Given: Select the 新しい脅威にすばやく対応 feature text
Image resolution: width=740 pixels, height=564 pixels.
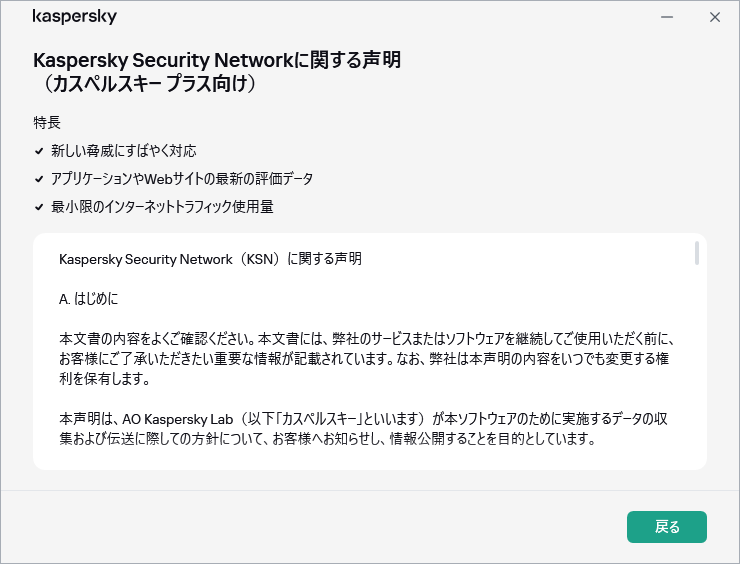Looking at the screenshot, I should [x=124, y=151].
